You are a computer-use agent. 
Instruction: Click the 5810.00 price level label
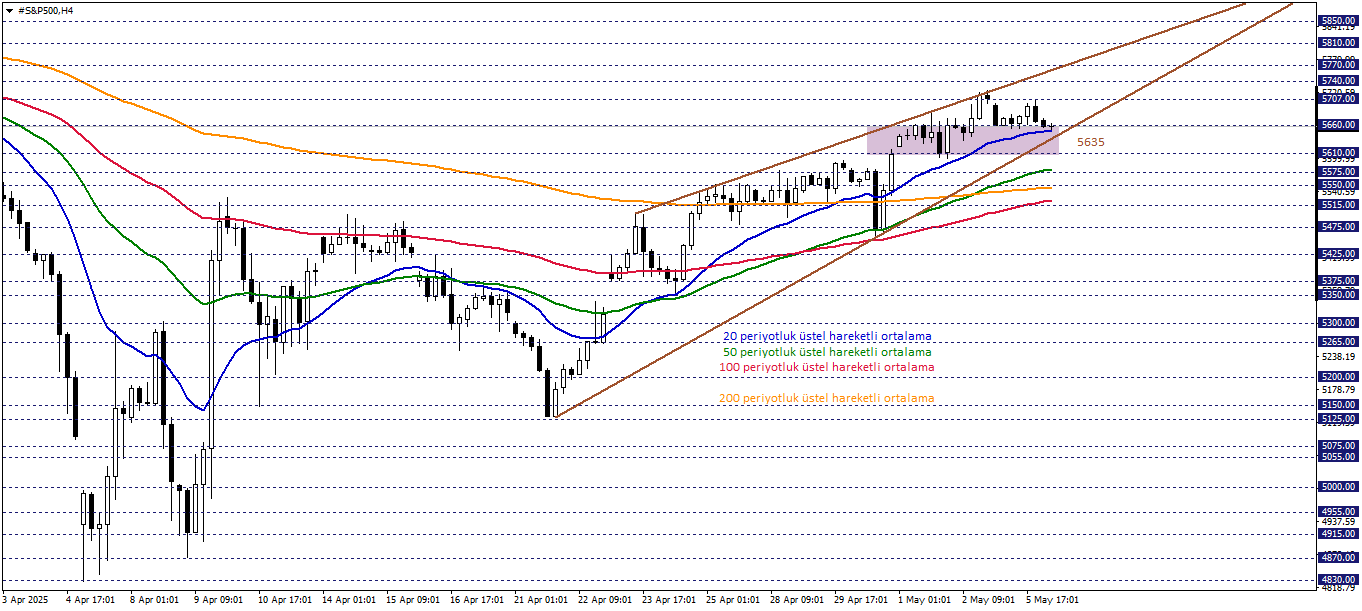[x=1338, y=43]
